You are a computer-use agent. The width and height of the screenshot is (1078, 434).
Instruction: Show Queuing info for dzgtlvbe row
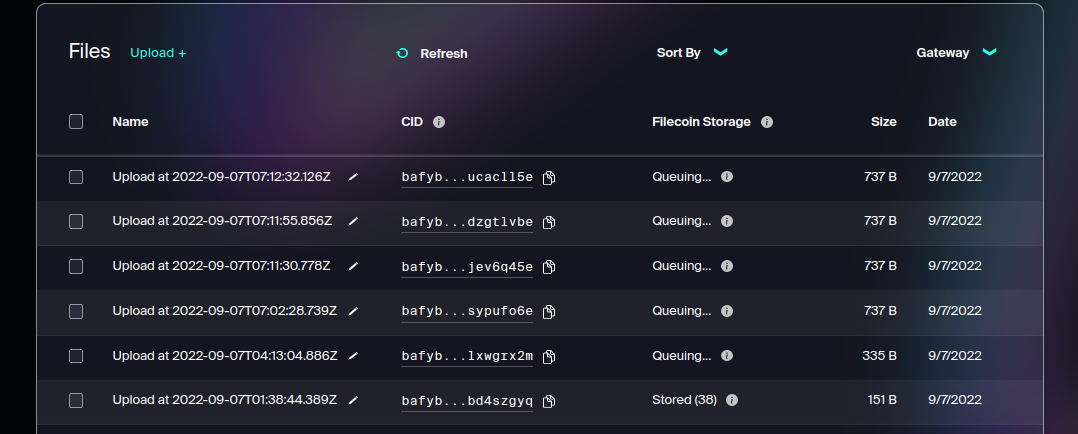point(727,221)
